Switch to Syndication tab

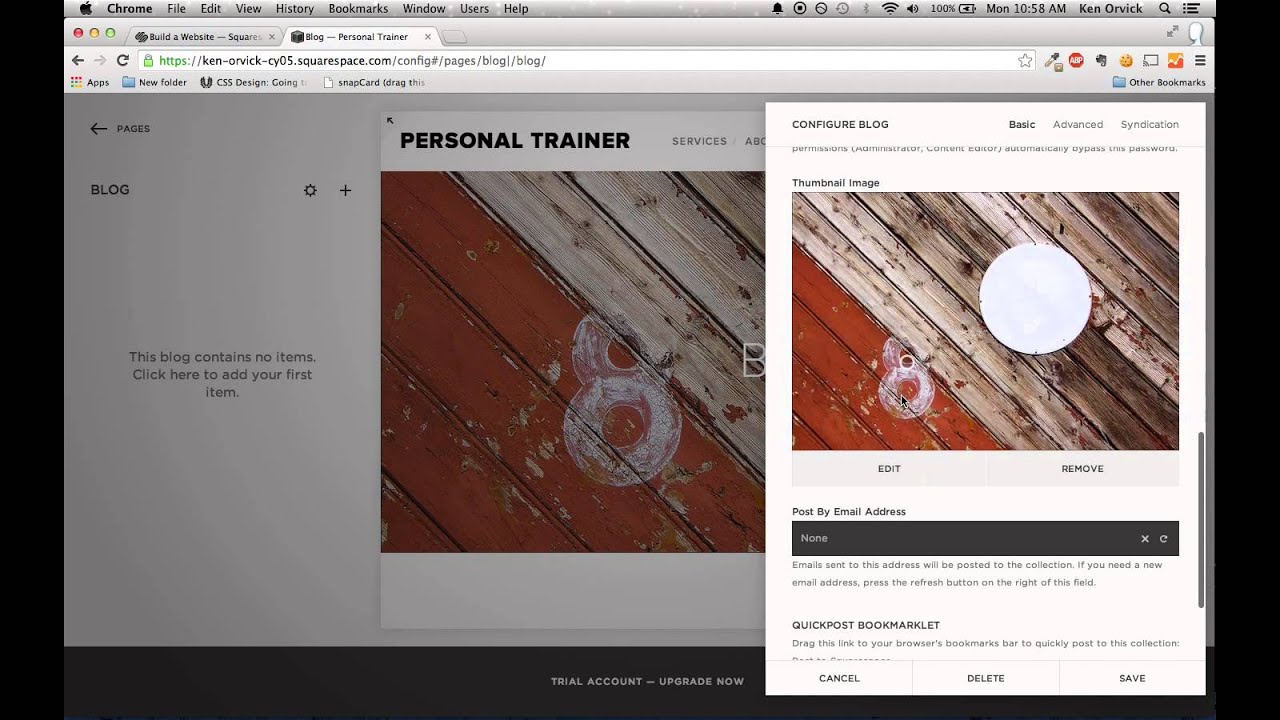[1149, 124]
